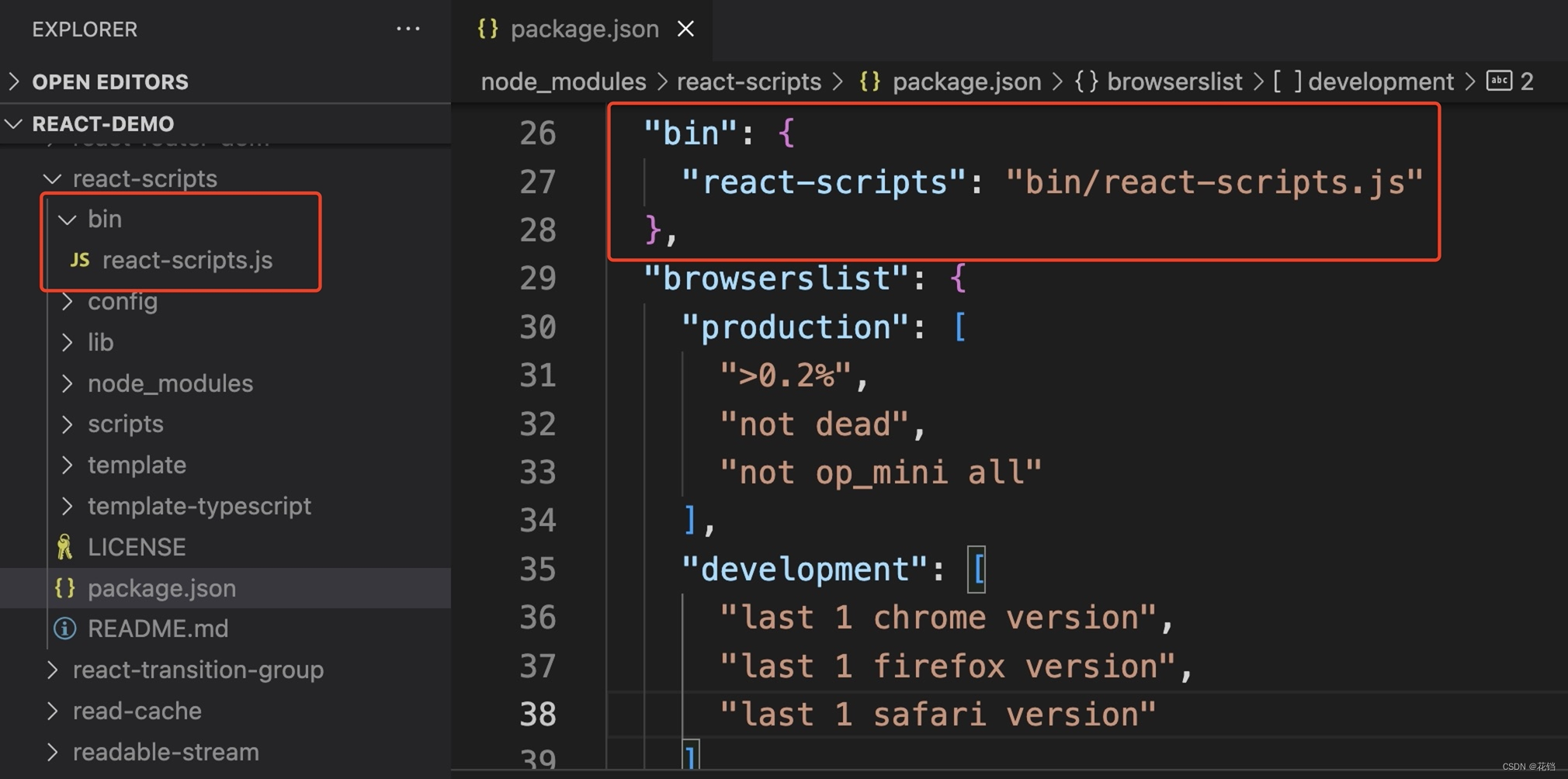Click the highlighted opening bracket on line 35
The width and height of the screenshot is (1568, 779).
[977, 570]
